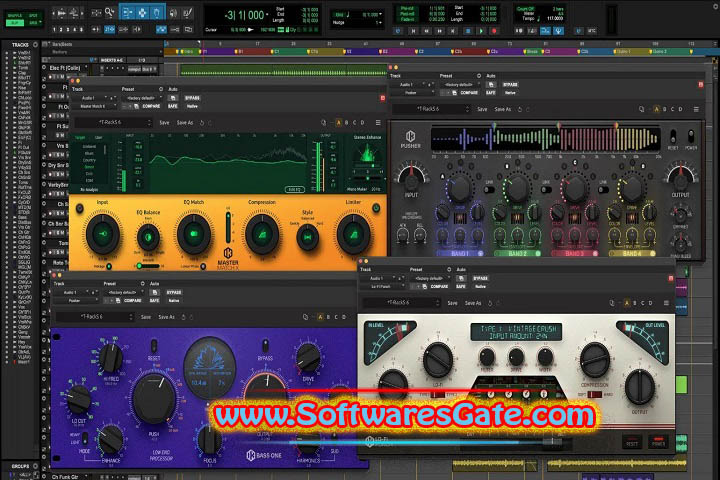Open T-RackS 6 preset selector in Master Match X

point(113,123)
